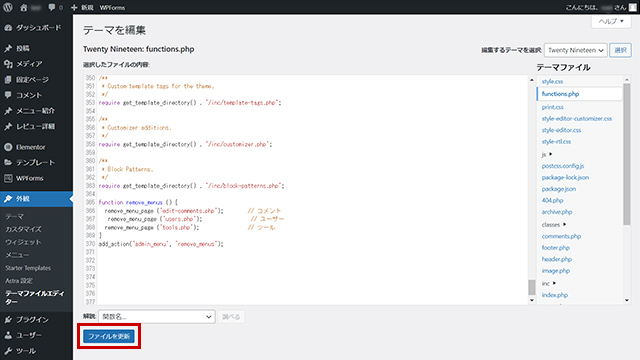Open style.css in theme files
This screenshot has height=360, width=640.
coord(552,82)
